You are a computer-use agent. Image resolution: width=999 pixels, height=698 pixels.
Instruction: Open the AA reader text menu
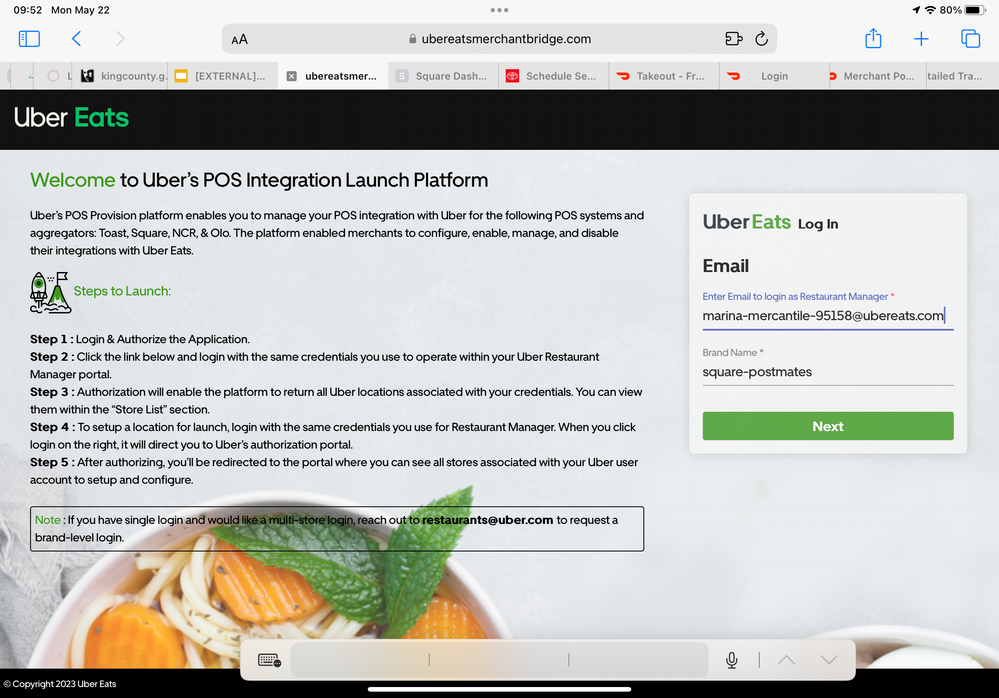(x=239, y=40)
